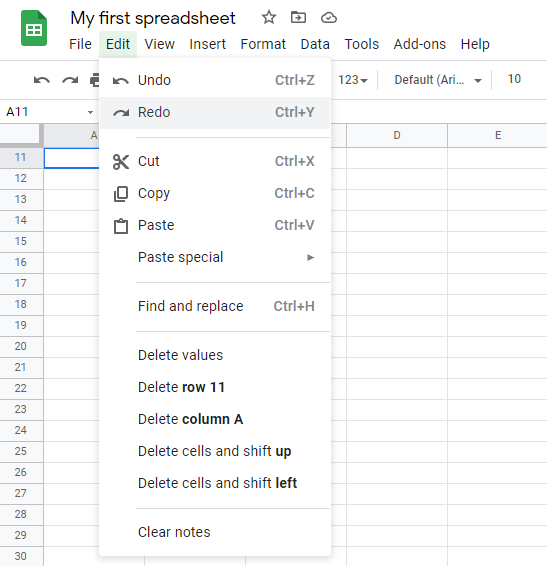Open the Format menu

[x=263, y=44]
